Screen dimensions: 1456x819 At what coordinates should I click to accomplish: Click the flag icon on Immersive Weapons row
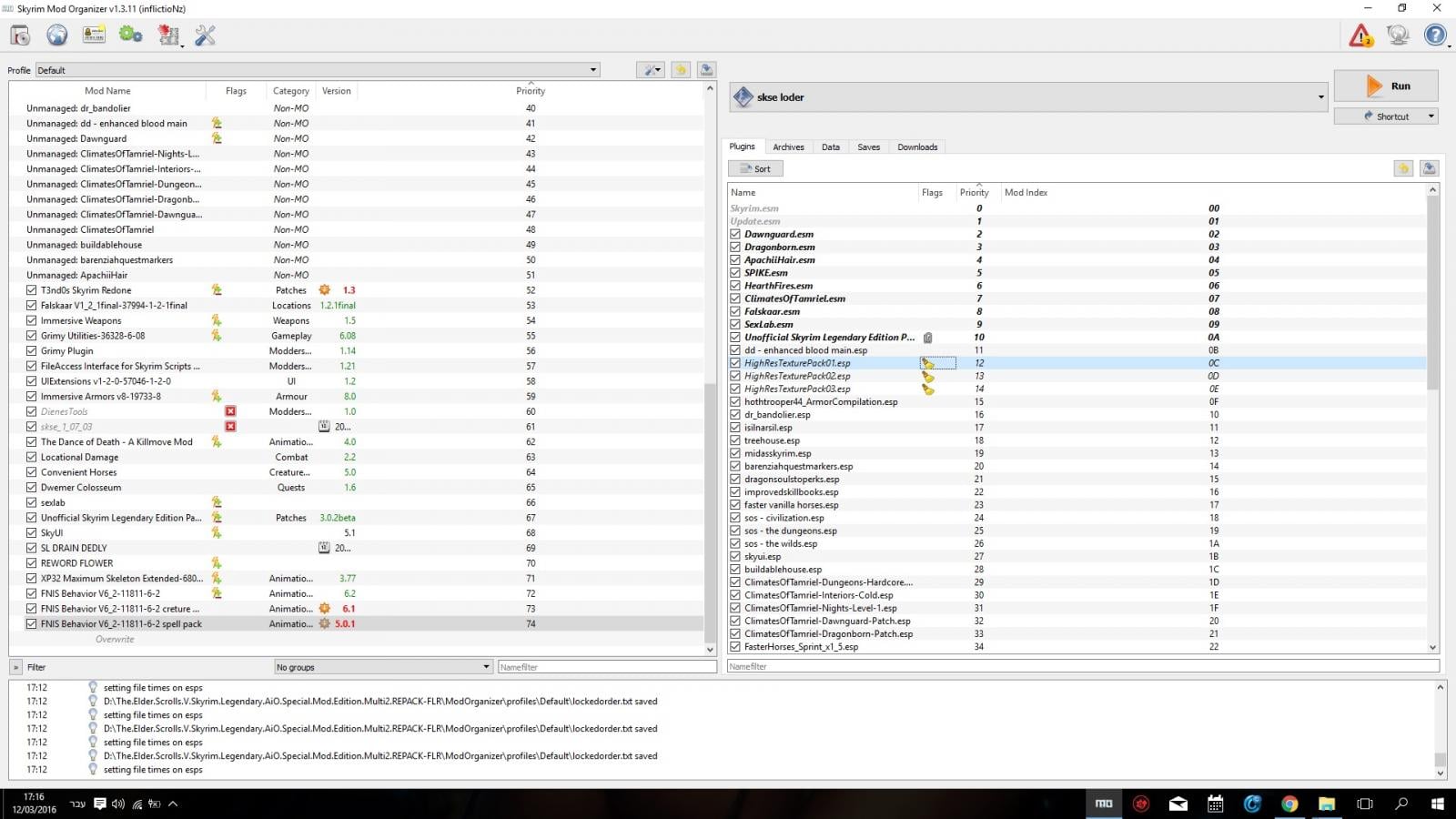(217, 320)
